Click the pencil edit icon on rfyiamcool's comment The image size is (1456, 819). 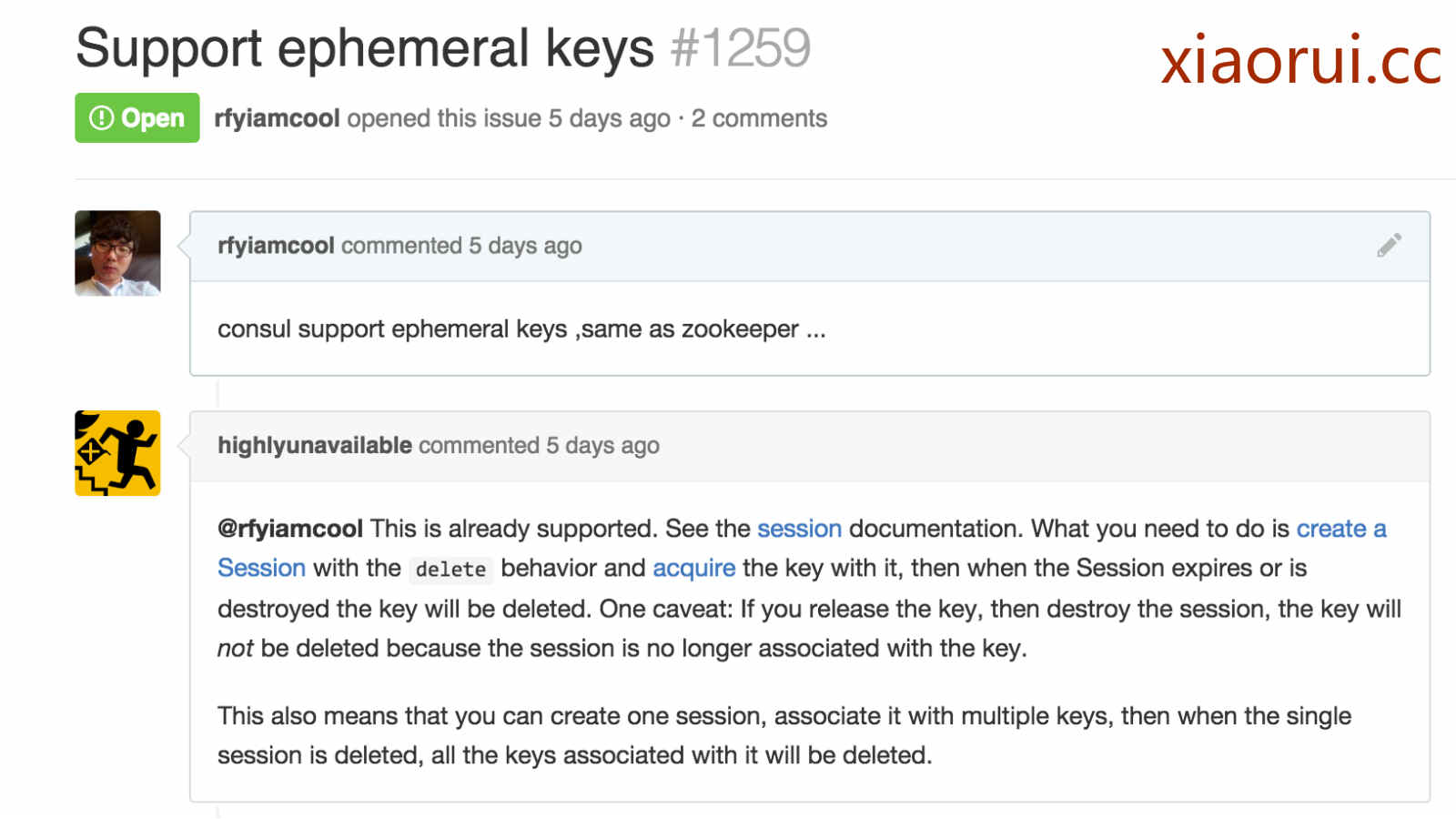1389,246
